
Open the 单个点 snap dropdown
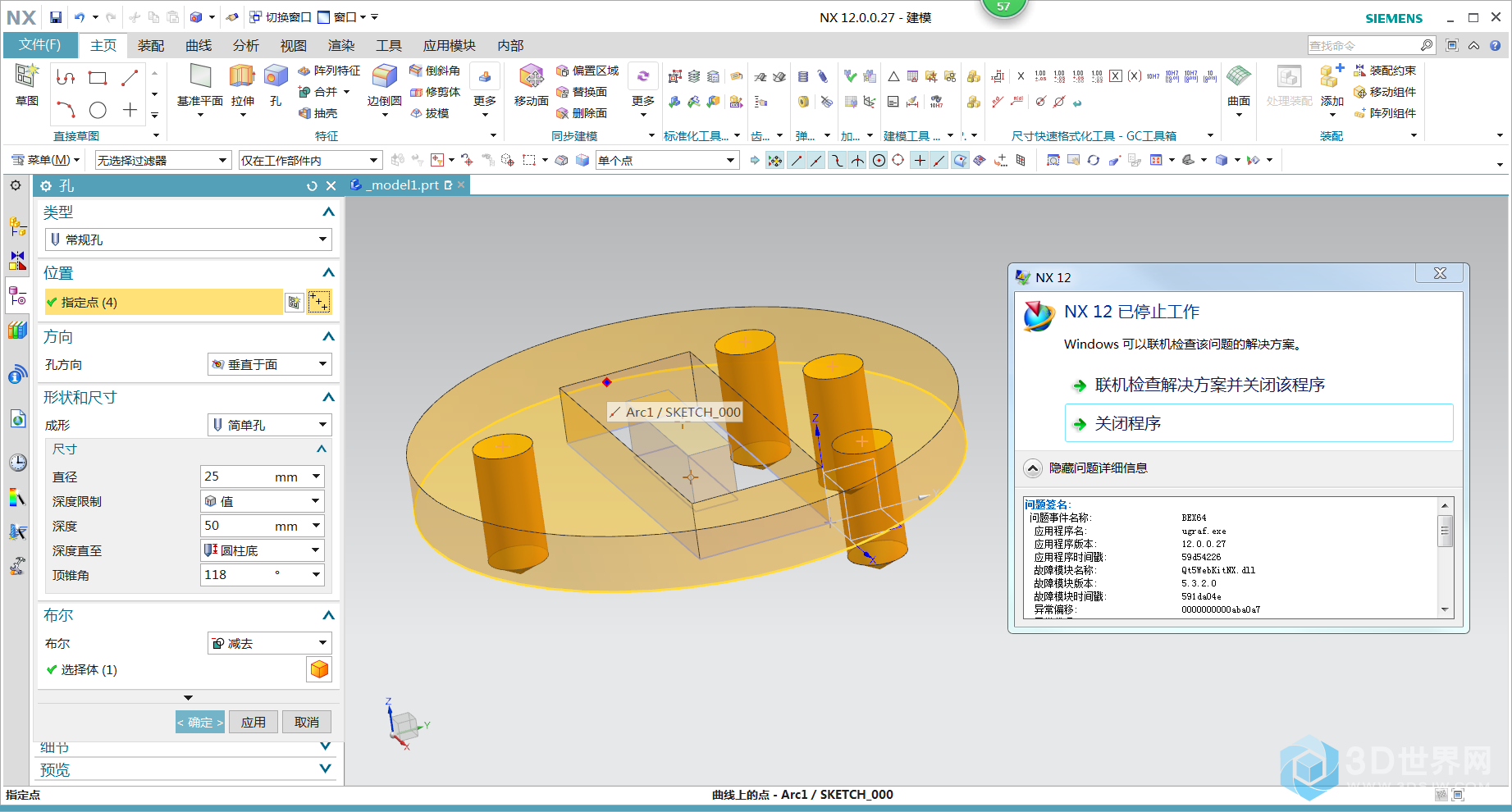point(667,161)
